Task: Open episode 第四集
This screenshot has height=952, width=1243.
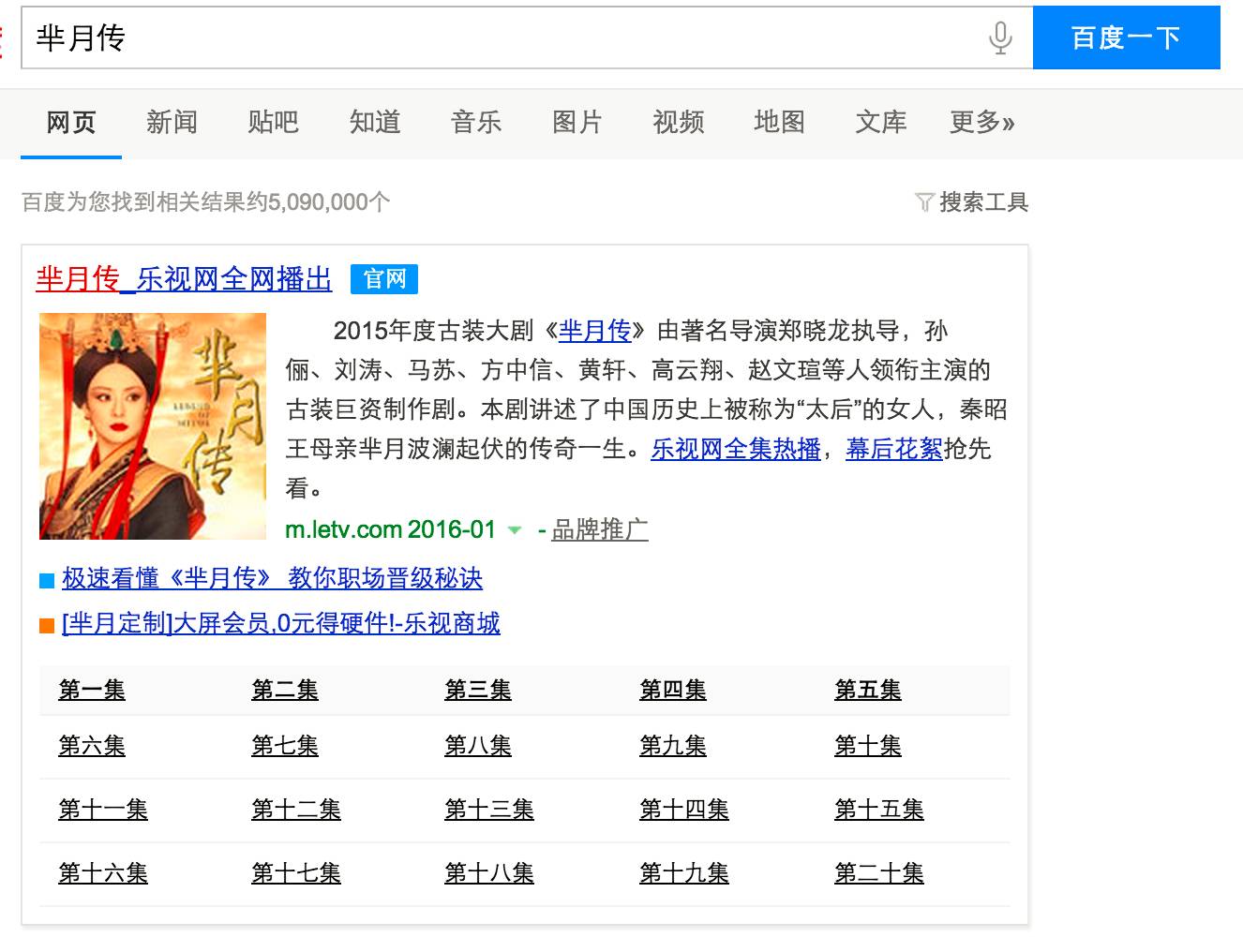Action: click(x=673, y=691)
